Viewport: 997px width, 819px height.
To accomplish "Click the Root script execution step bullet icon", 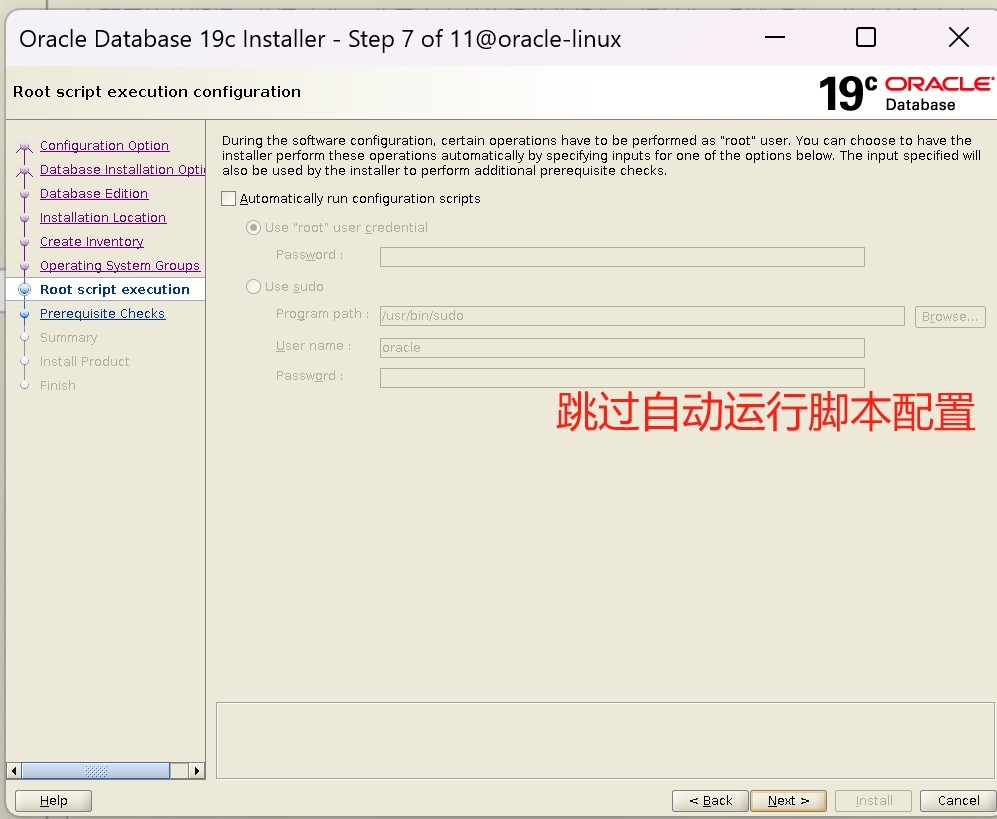I will (25, 289).
